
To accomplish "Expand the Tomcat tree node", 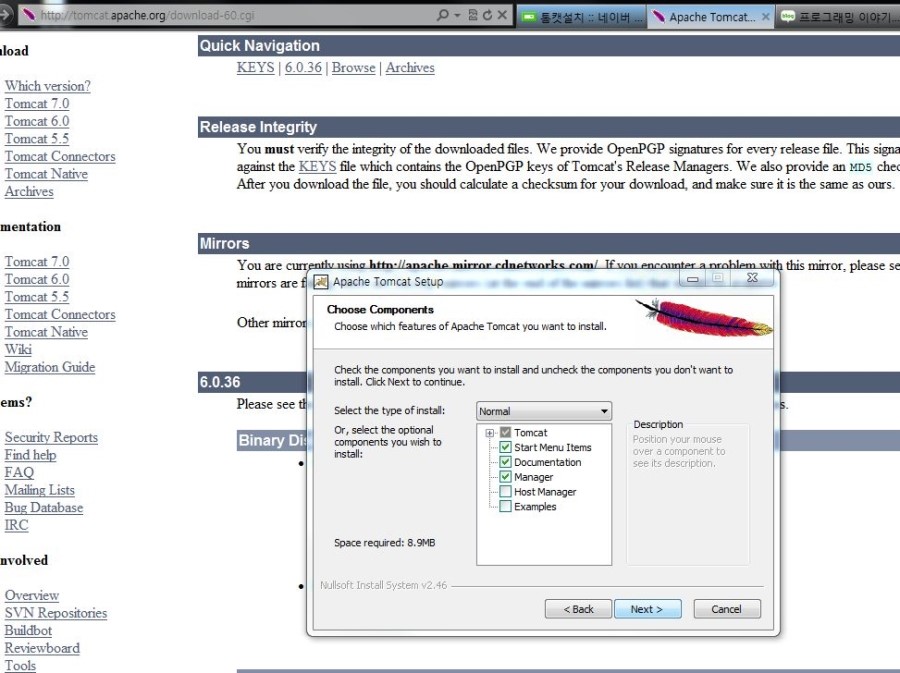I will [490, 433].
